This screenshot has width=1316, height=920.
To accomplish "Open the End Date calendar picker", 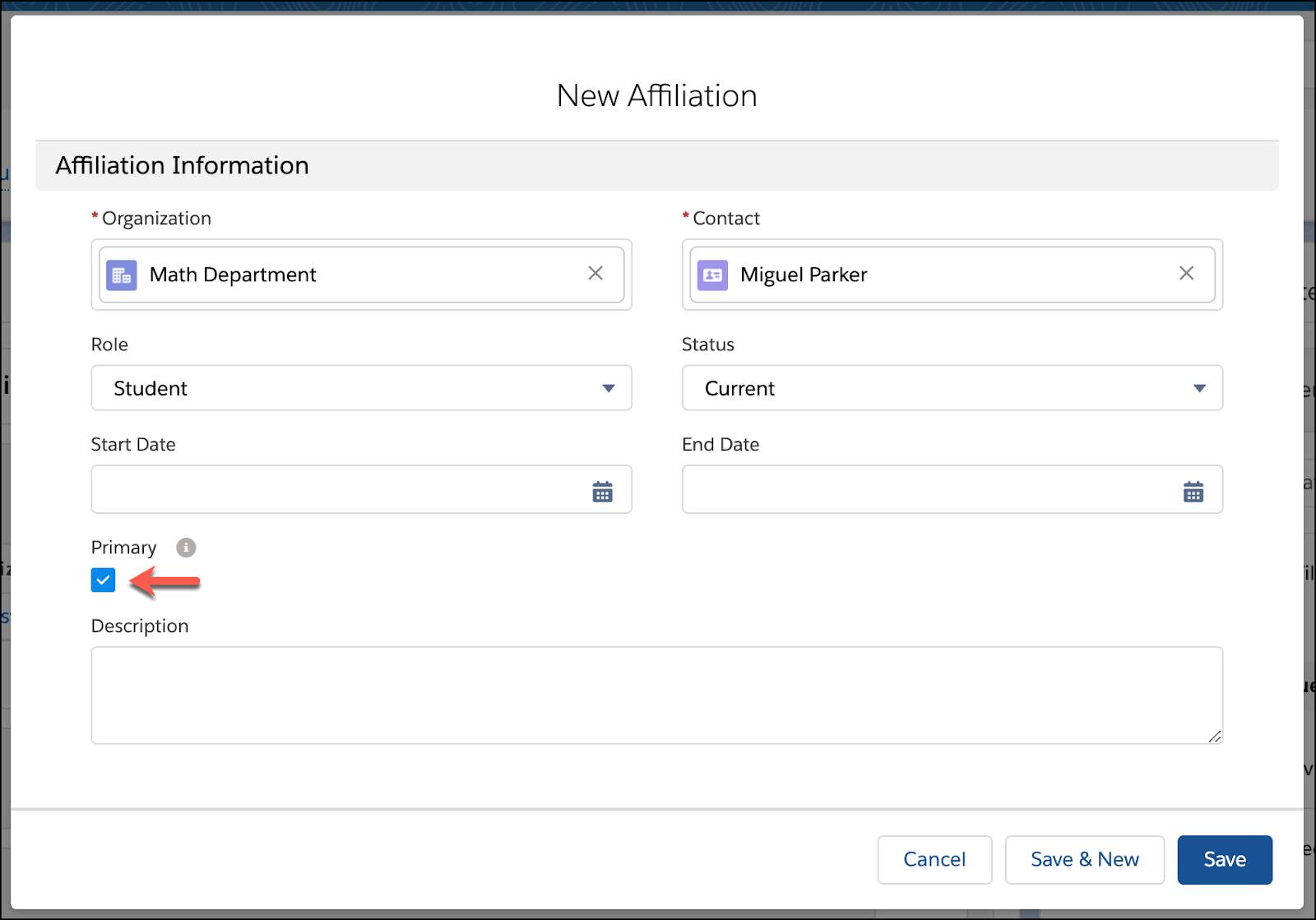I will pos(1193,492).
